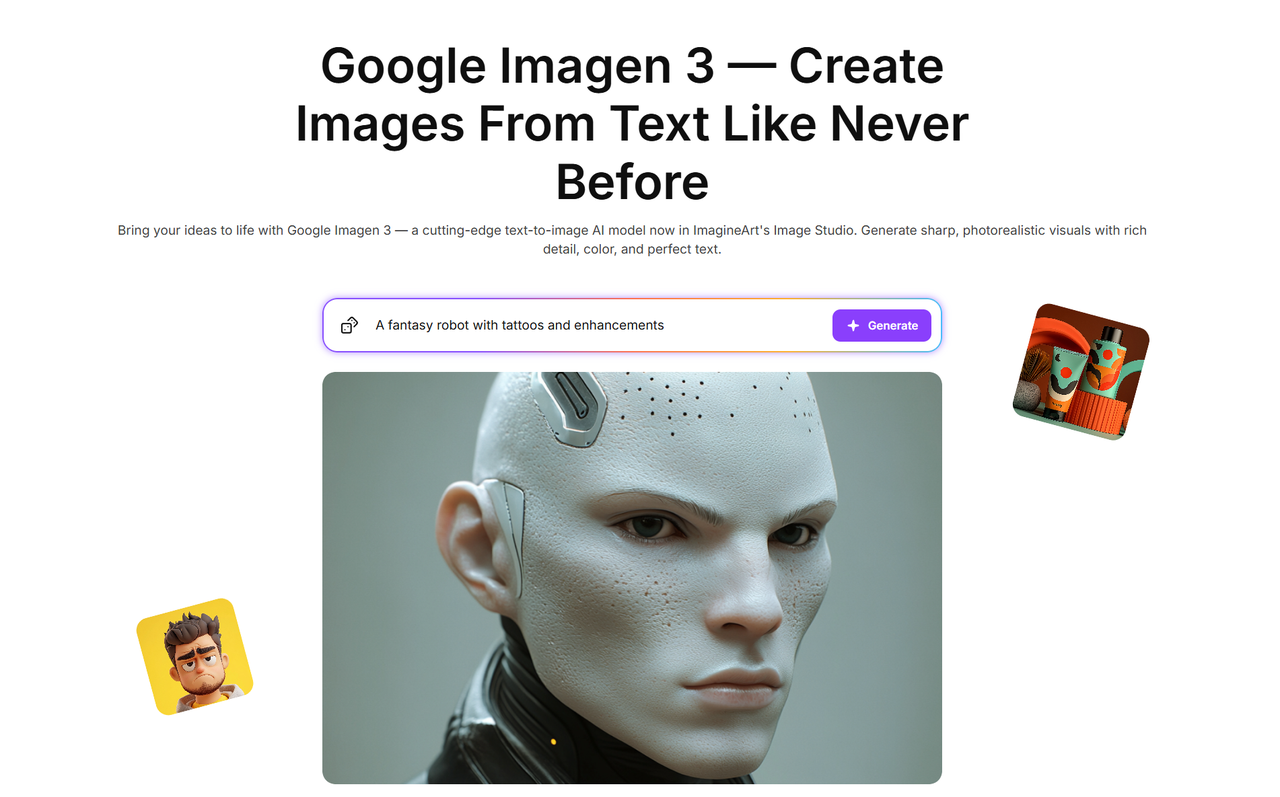
Task: Select the cosmetic products thumbnail
Action: coord(1081,371)
